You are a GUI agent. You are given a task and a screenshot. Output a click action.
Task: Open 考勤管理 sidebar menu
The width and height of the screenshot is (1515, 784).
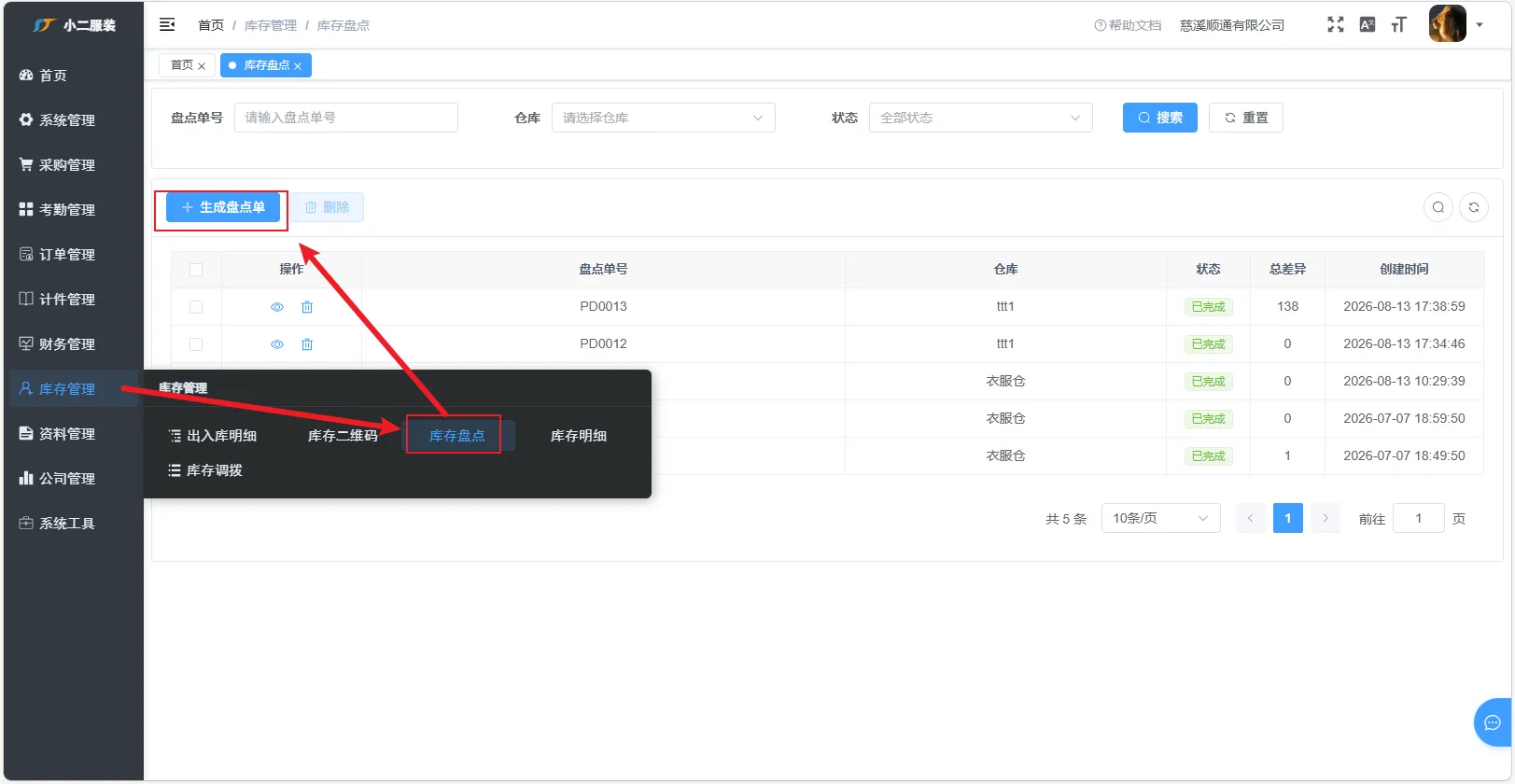pyautogui.click(x=74, y=210)
